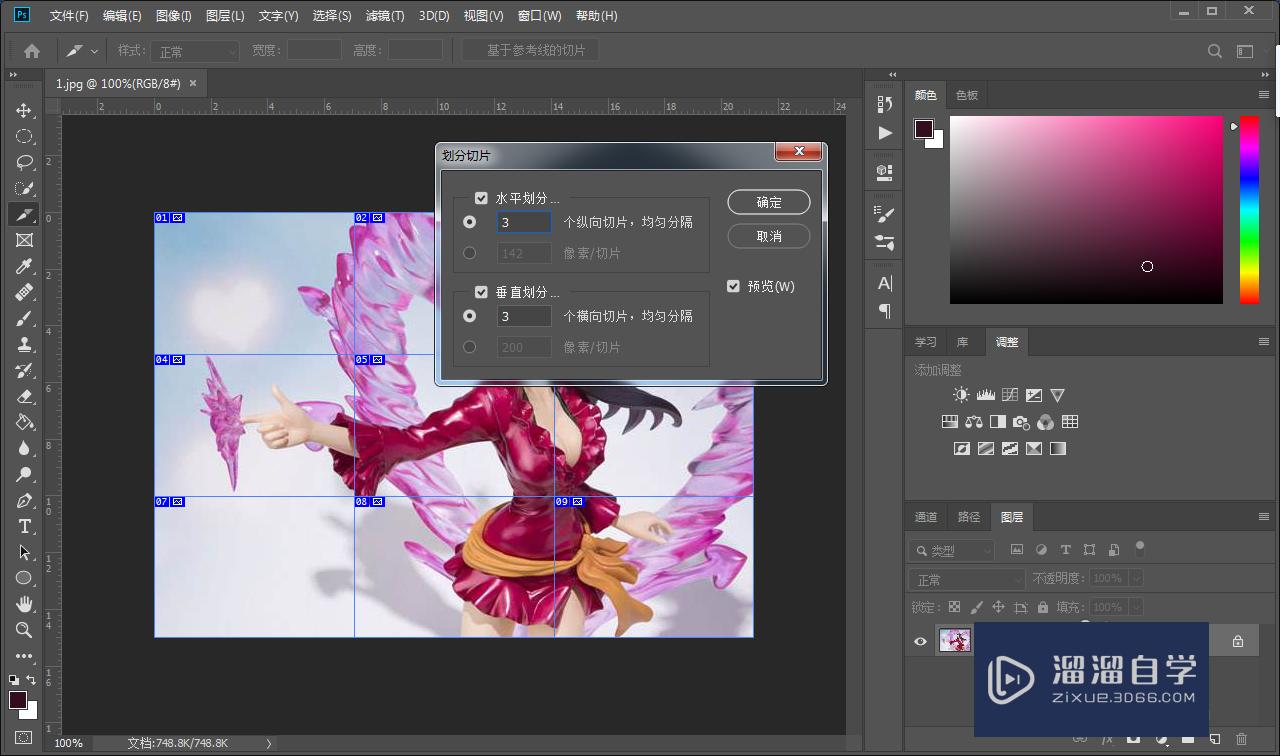Screen dimensions: 1280x756
Task: Open the 样式 dropdown showing 正常
Action: (195, 51)
